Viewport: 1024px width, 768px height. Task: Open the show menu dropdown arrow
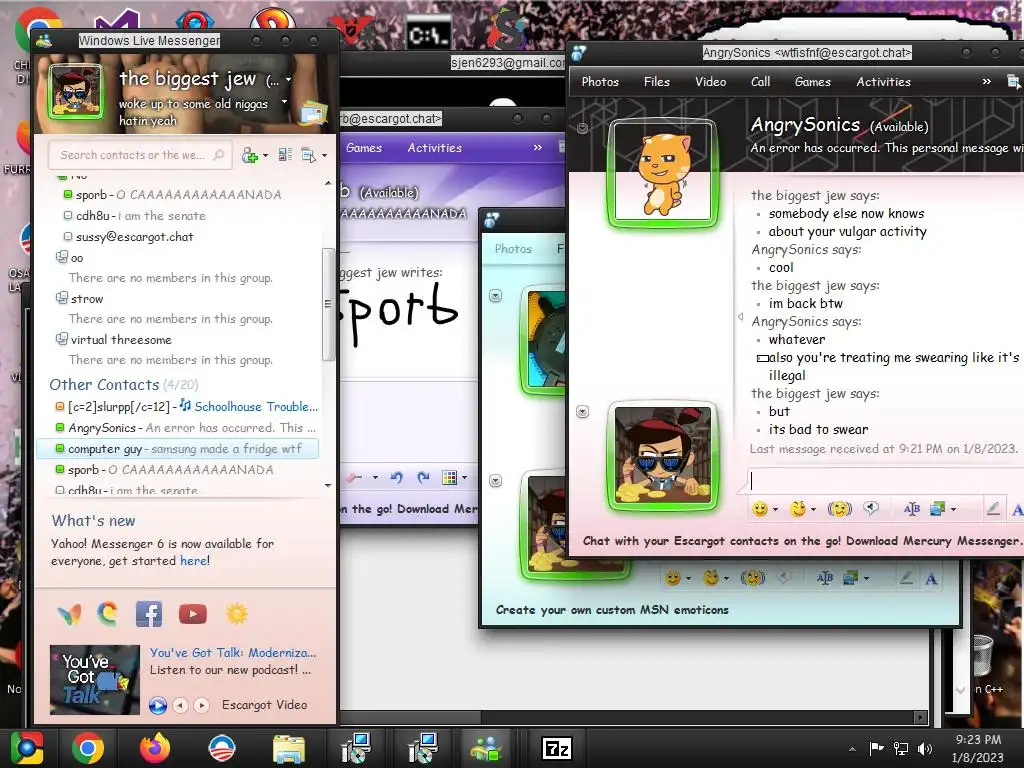click(x=324, y=155)
